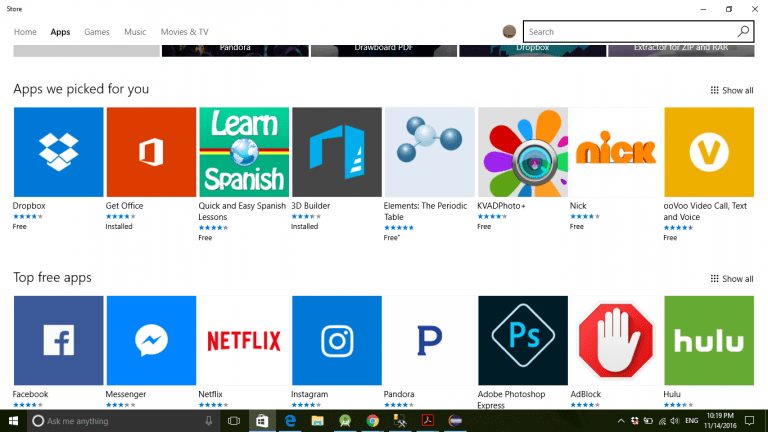Open Elements: The Periodic Table tile
The height and width of the screenshot is (432, 768).
(430, 152)
